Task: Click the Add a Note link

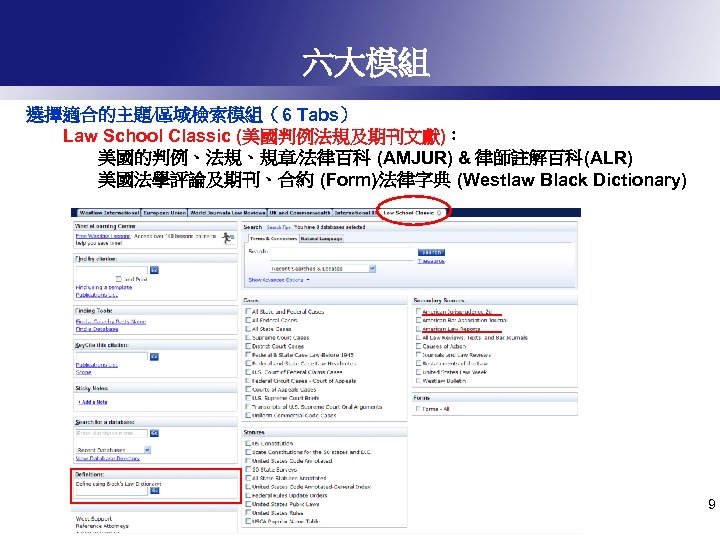Action: pyautogui.click(x=93, y=402)
